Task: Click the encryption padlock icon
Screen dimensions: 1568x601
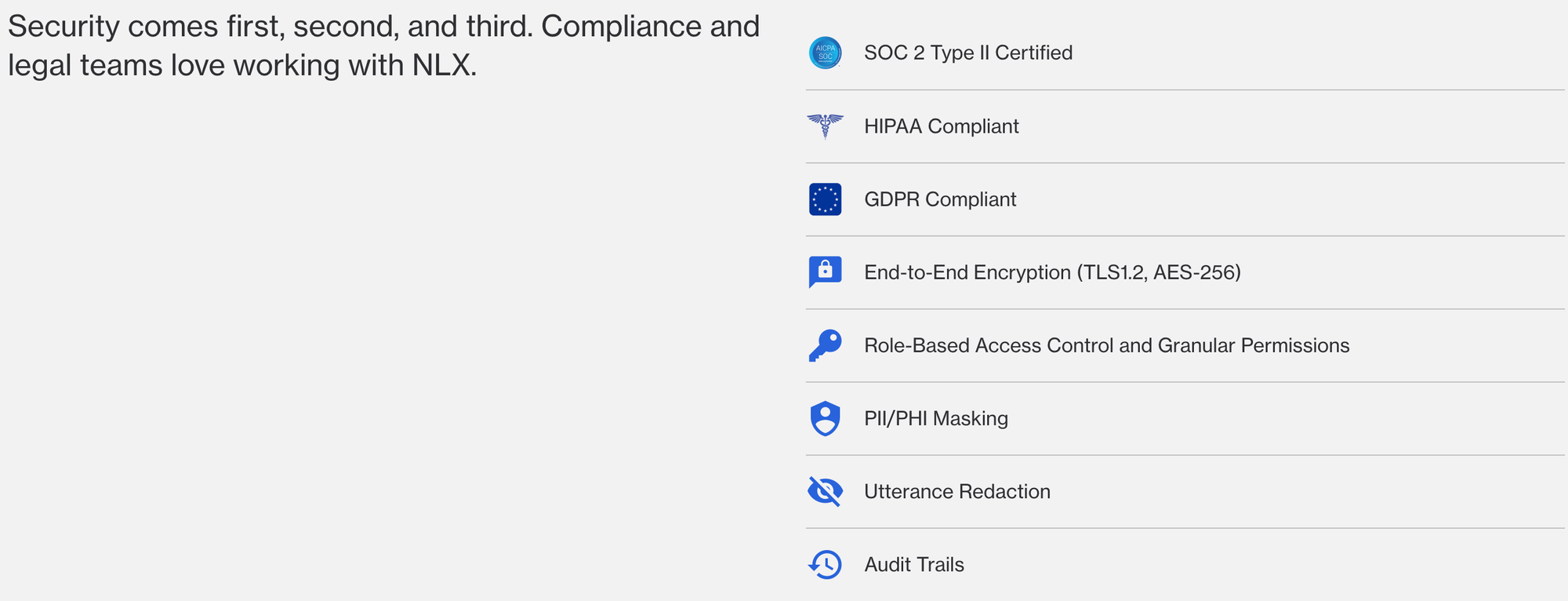Action: coord(825,271)
